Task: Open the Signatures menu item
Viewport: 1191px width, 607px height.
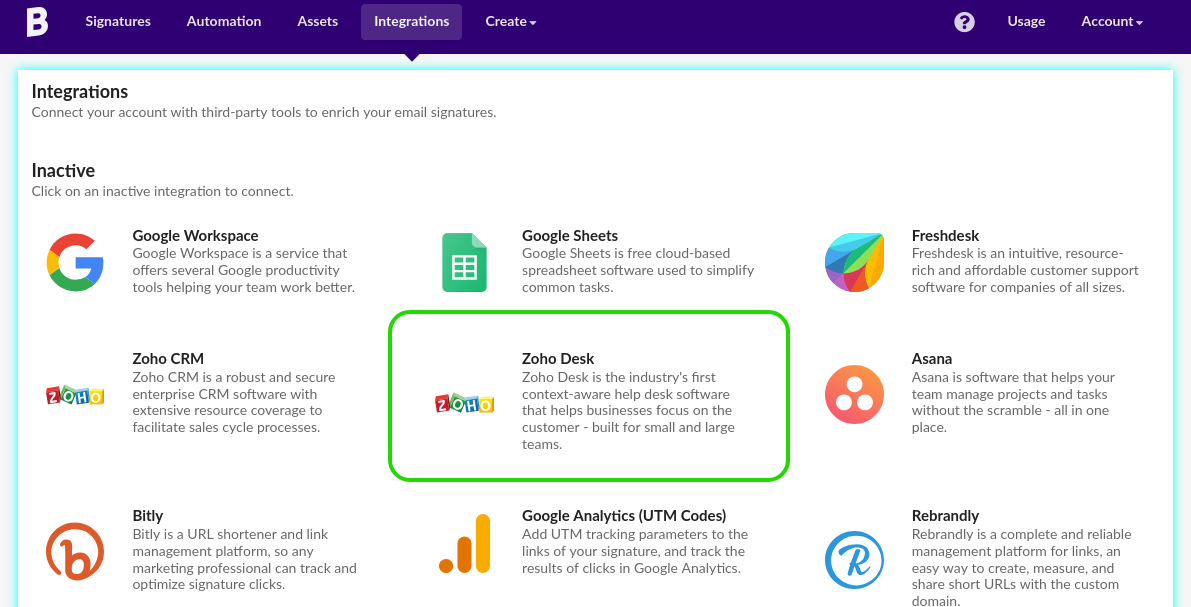Action: pyautogui.click(x=118, y=21)
